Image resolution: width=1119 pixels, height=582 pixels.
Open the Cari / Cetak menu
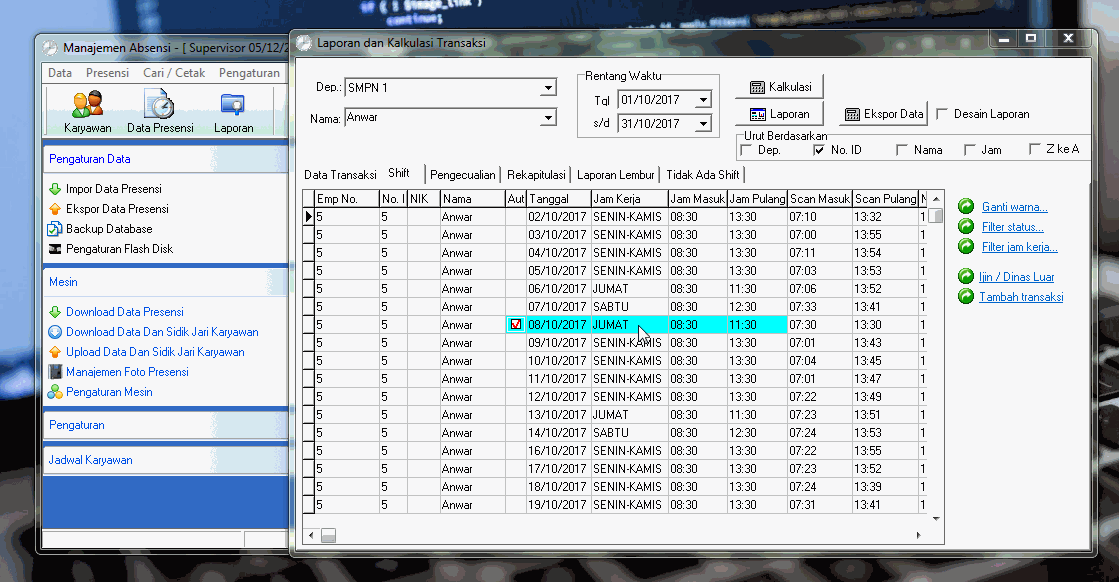click(x=174, y=73)
